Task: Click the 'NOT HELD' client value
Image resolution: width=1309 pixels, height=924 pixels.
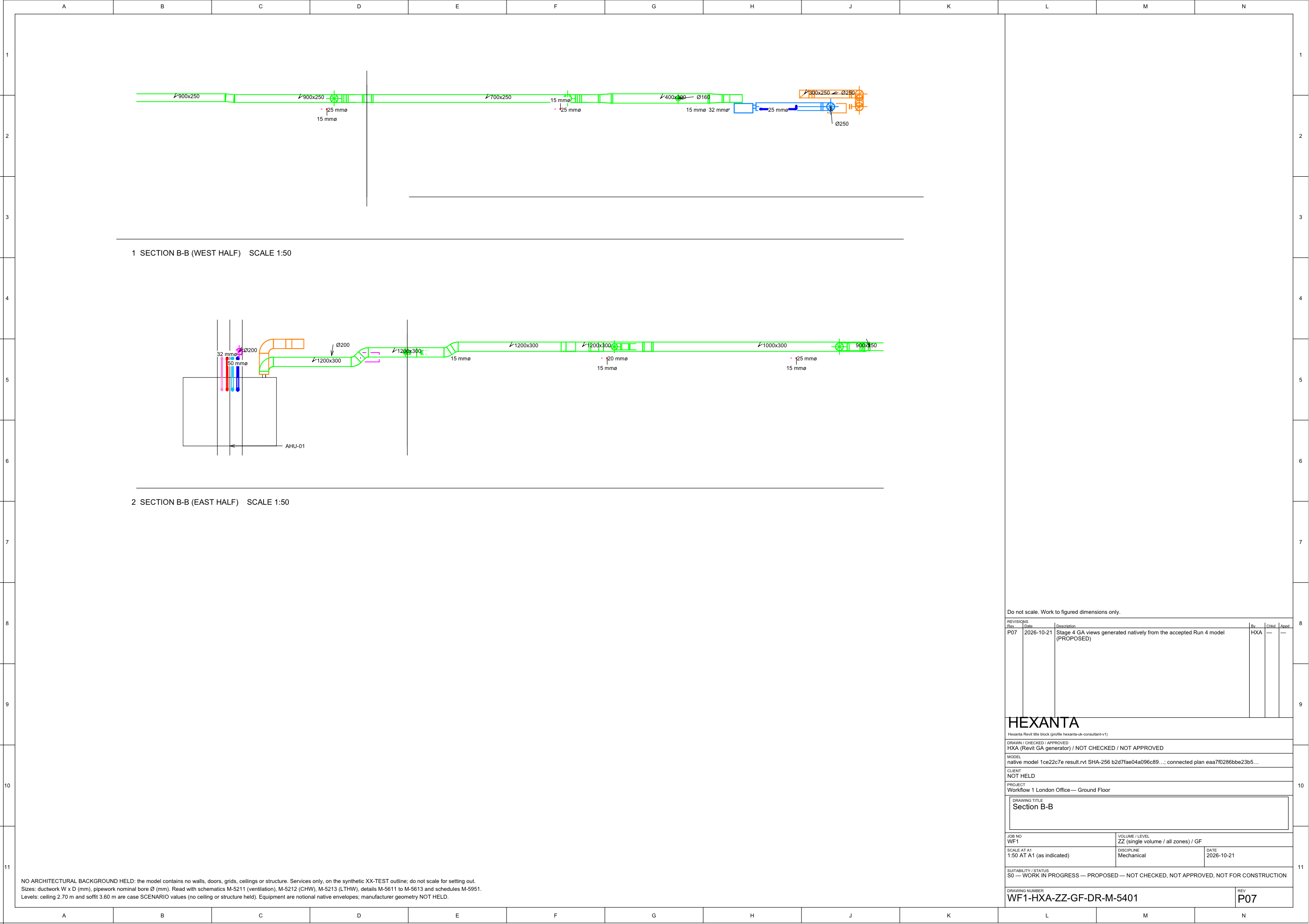Action: point(1021,776)
